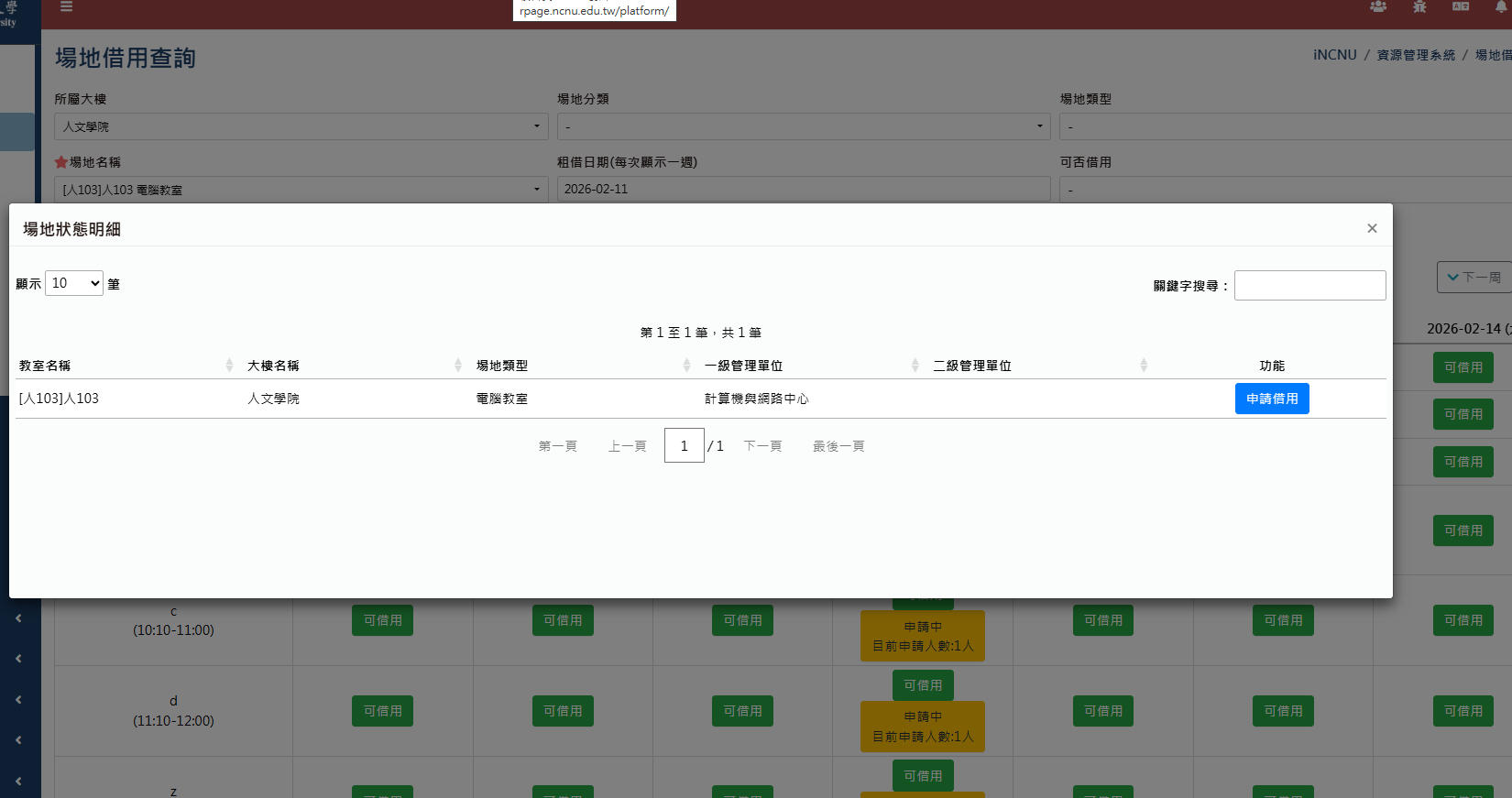Toggle the hamburger sidebar menu
Viewport: 1512px width, 798px height.
pos(66,6)
